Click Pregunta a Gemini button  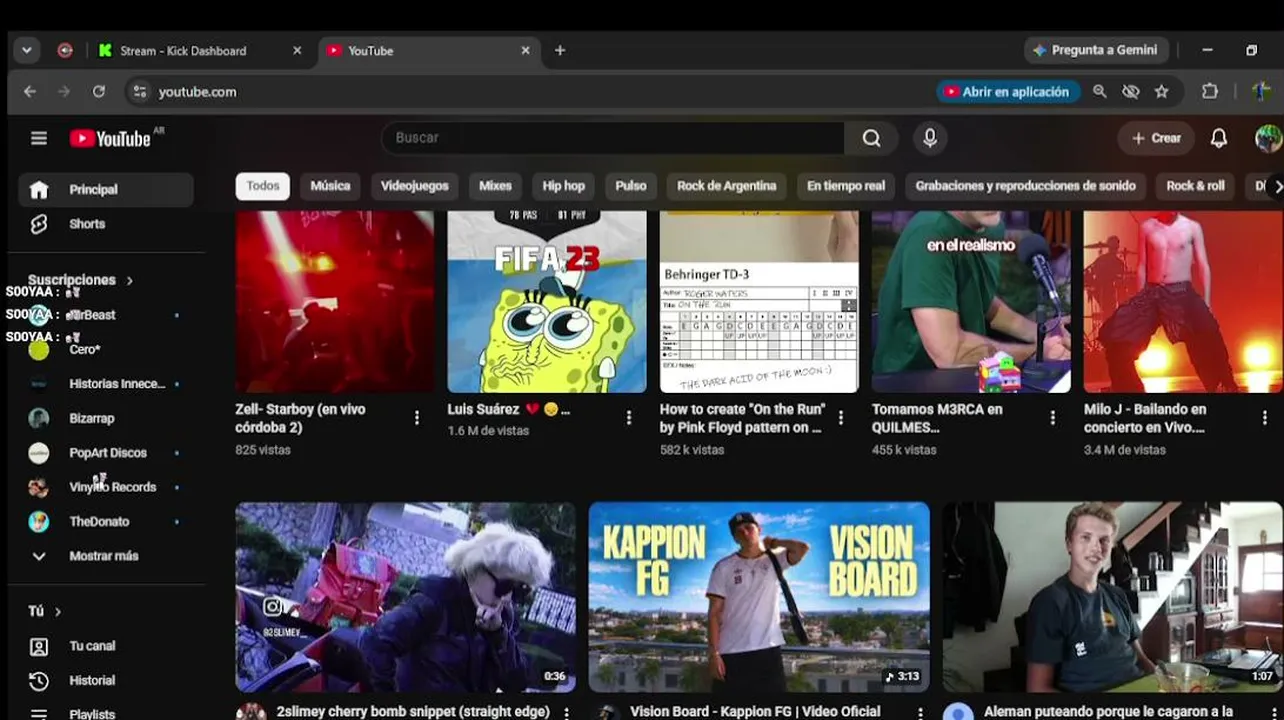pos(1097,50)
